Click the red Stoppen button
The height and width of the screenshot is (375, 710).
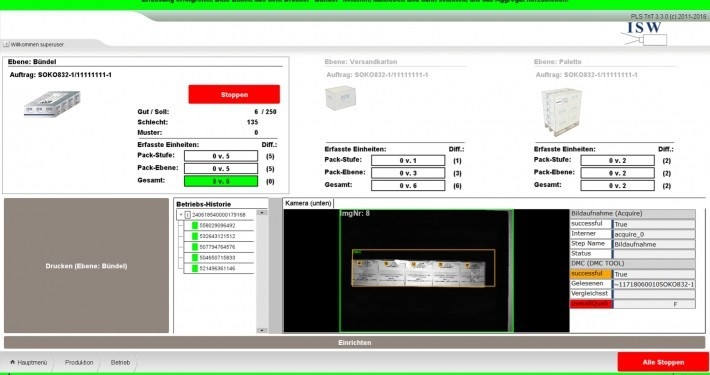(x=234, y=94)
